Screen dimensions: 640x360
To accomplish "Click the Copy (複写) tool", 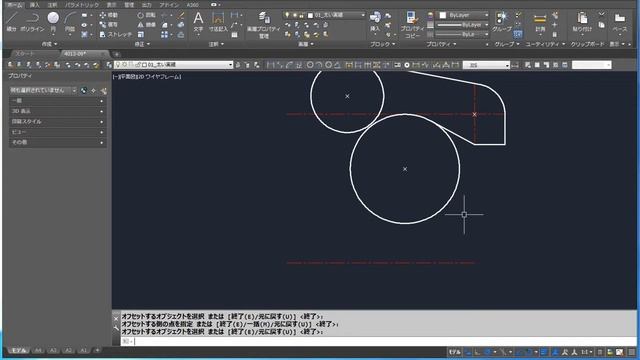I will [x=109, y=25].
